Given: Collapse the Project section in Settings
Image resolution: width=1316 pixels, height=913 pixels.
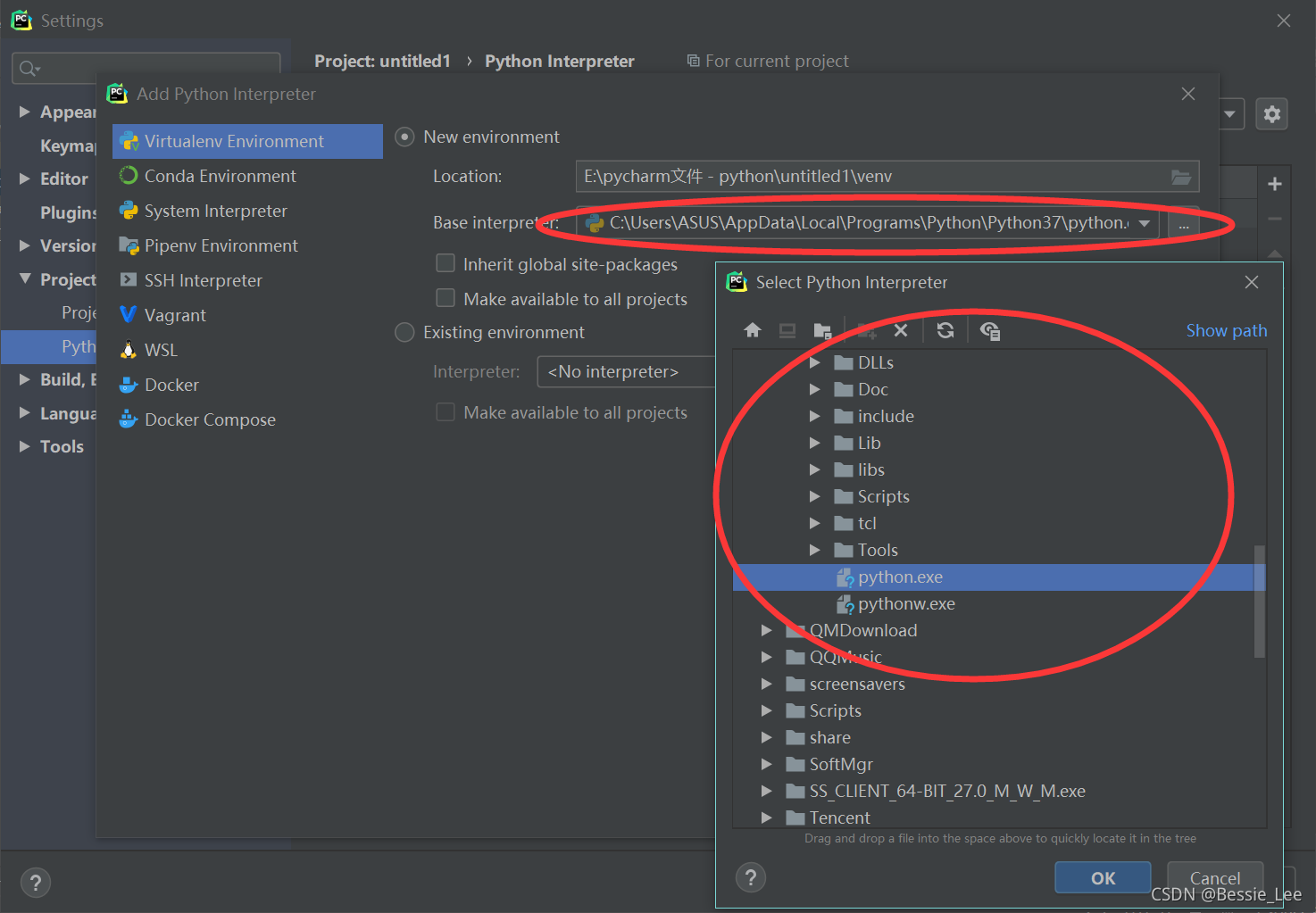Looking at the screenshot, I should [x=25, y=278].
